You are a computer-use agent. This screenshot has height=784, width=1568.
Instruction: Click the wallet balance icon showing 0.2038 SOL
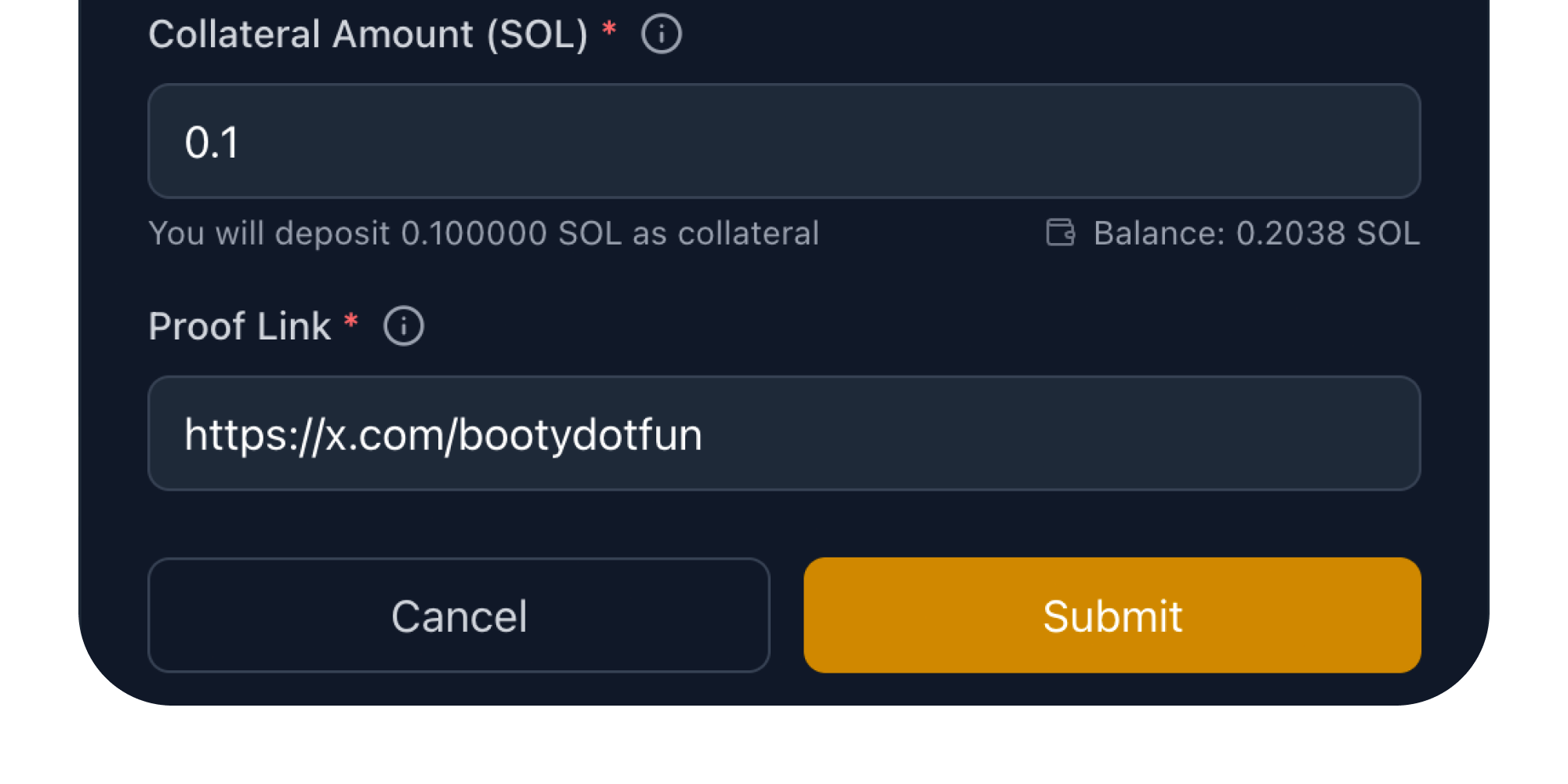tap(1059, 233)
